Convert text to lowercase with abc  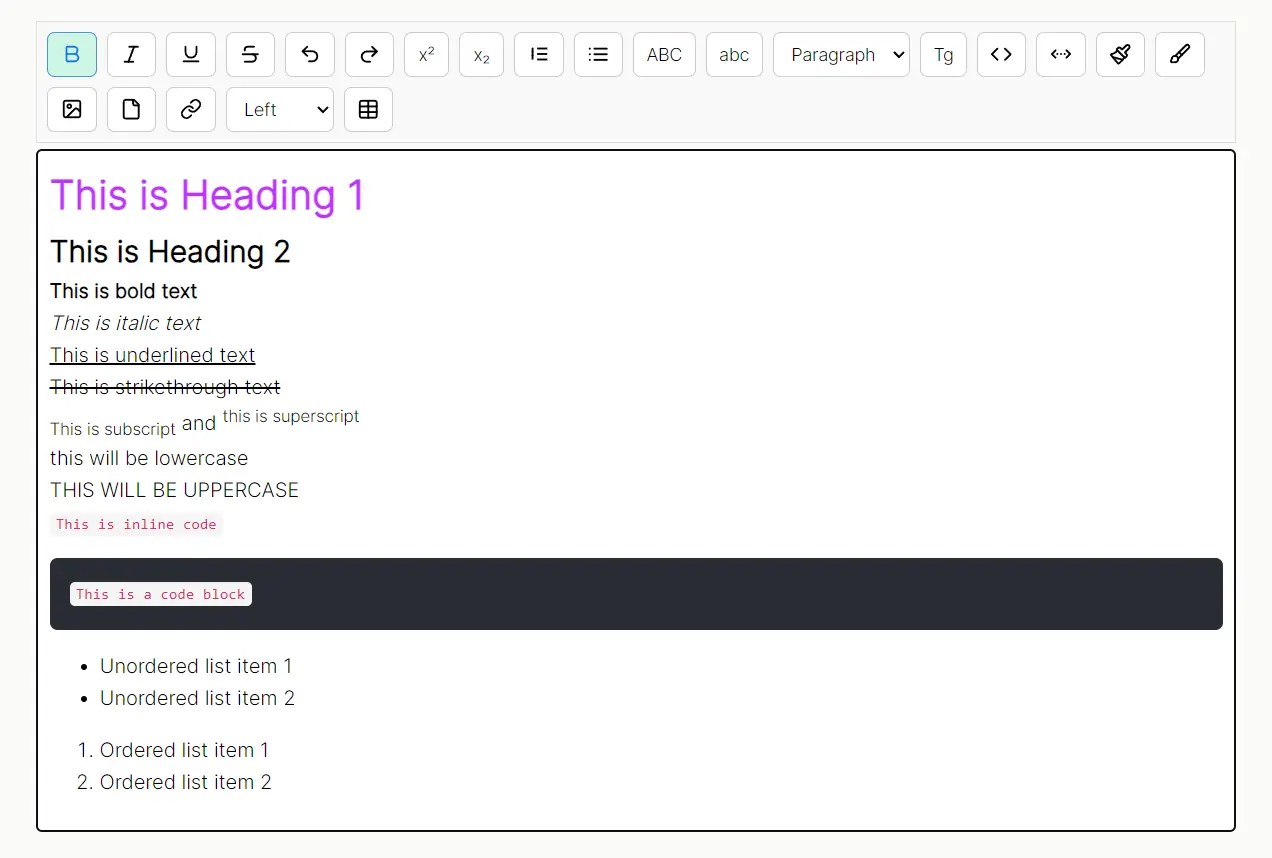tap(734, 55)
